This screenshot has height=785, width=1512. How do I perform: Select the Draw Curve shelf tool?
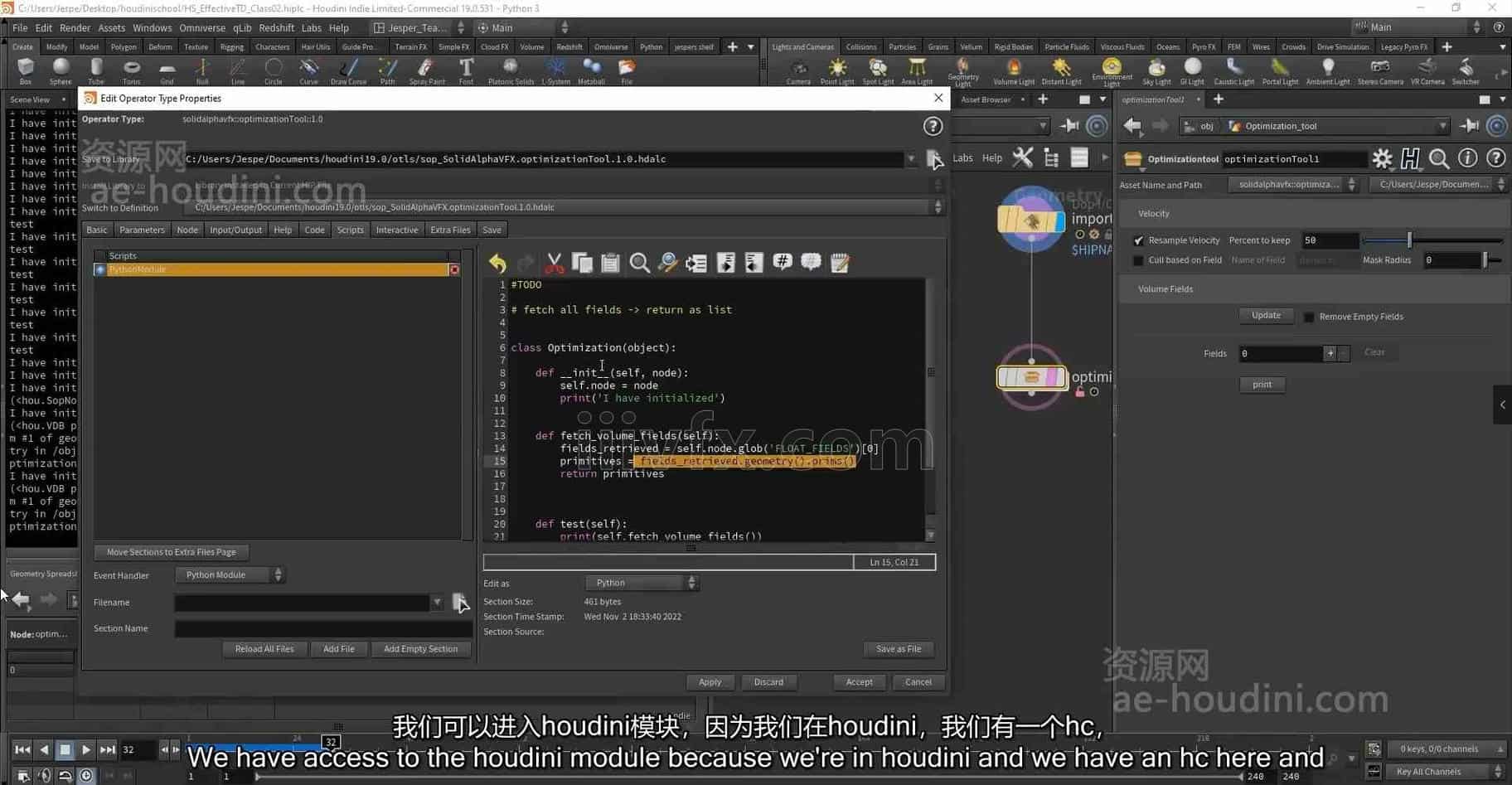coord(348,70)
